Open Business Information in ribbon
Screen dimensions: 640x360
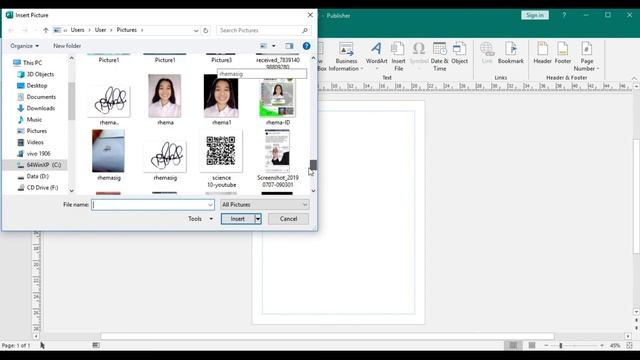click(x=346, y=56)
